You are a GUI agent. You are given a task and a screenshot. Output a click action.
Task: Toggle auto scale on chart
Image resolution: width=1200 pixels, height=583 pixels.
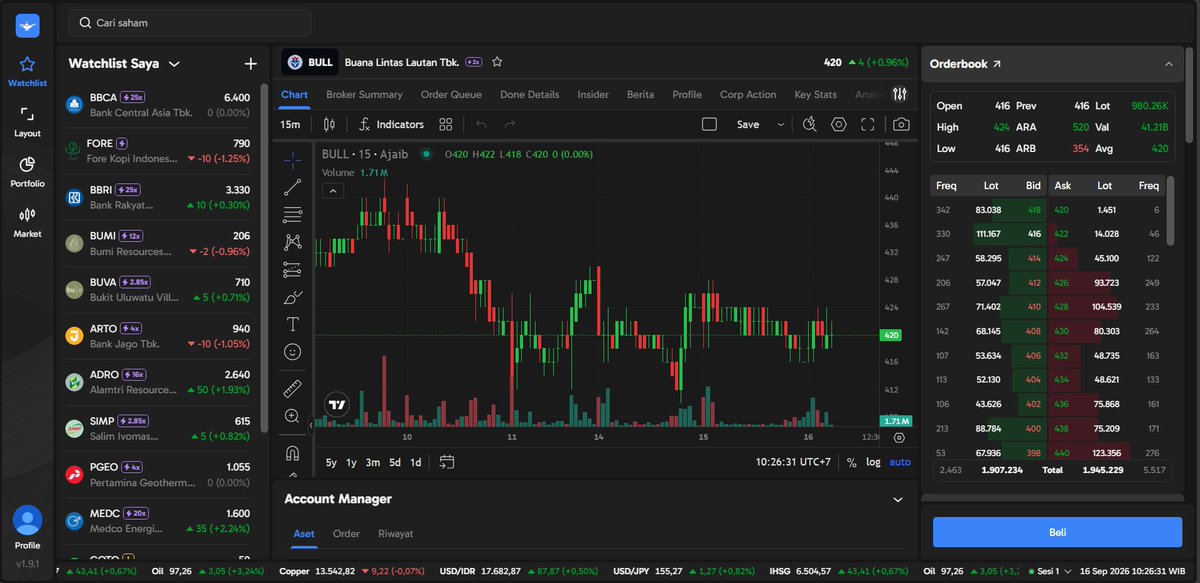(x=900, y=462)
